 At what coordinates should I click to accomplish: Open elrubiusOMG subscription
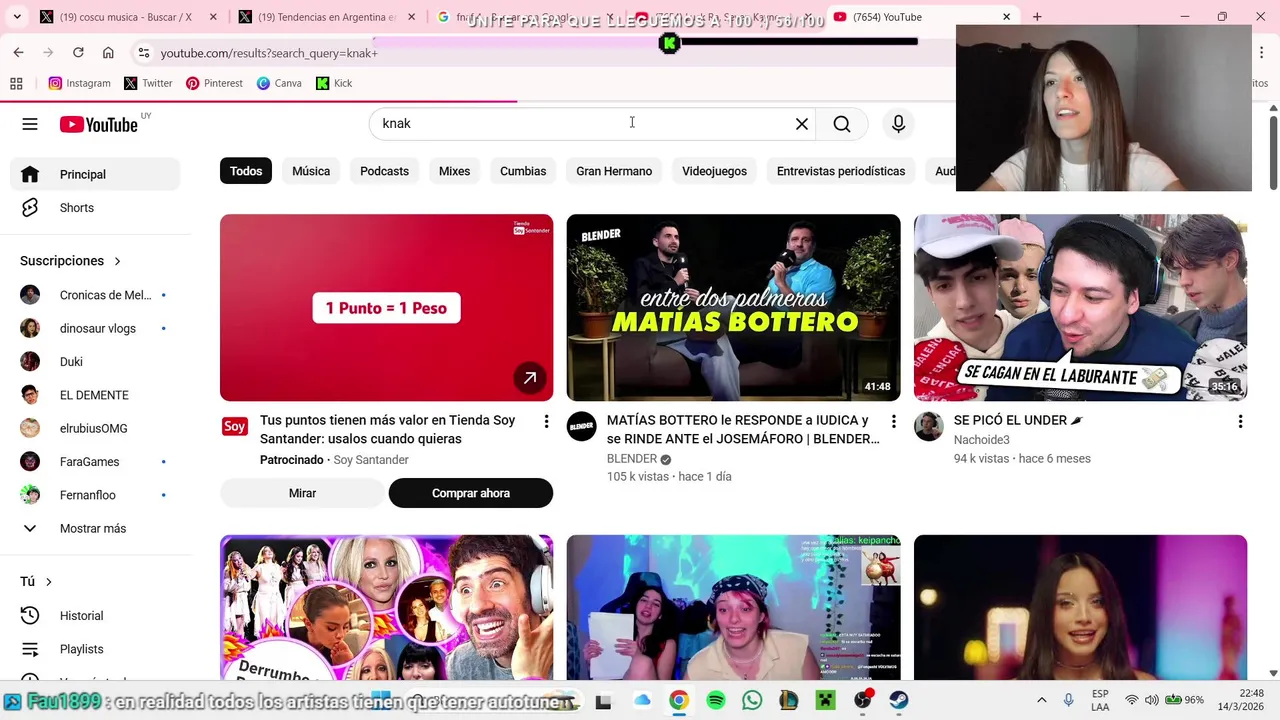(95, 428)
